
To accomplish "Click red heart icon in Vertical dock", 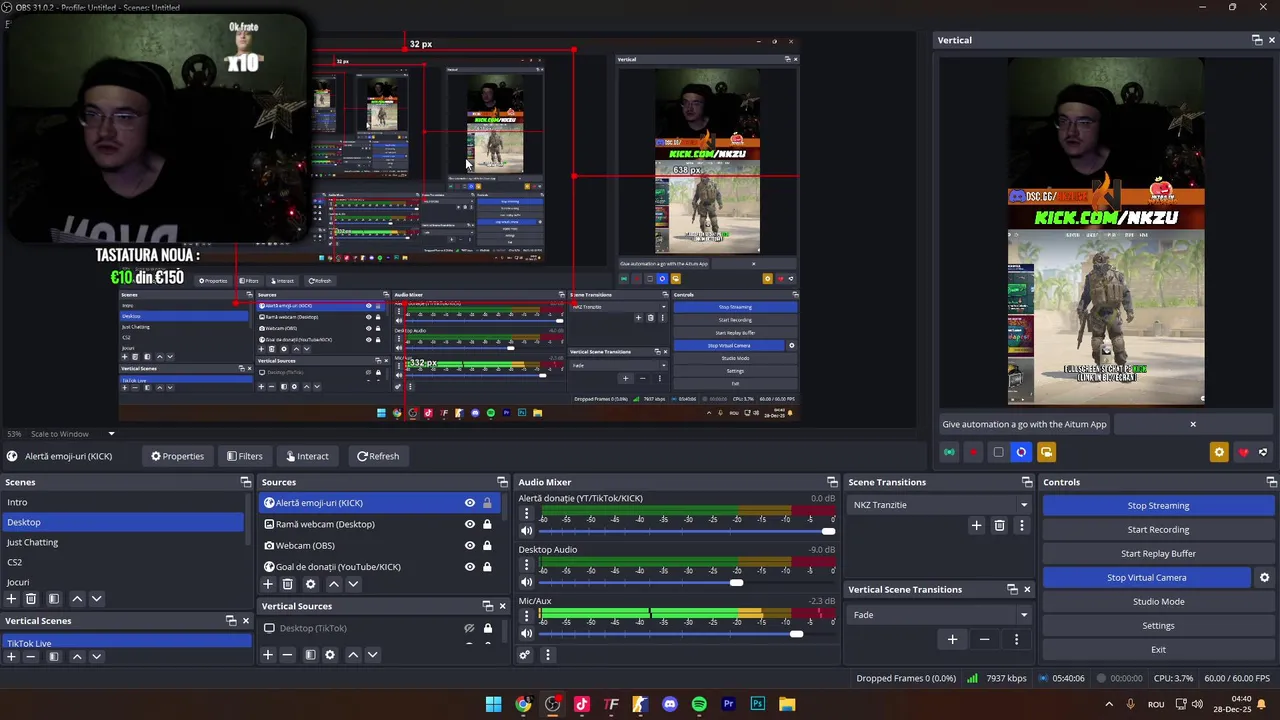I will (x=1243, y=452).
